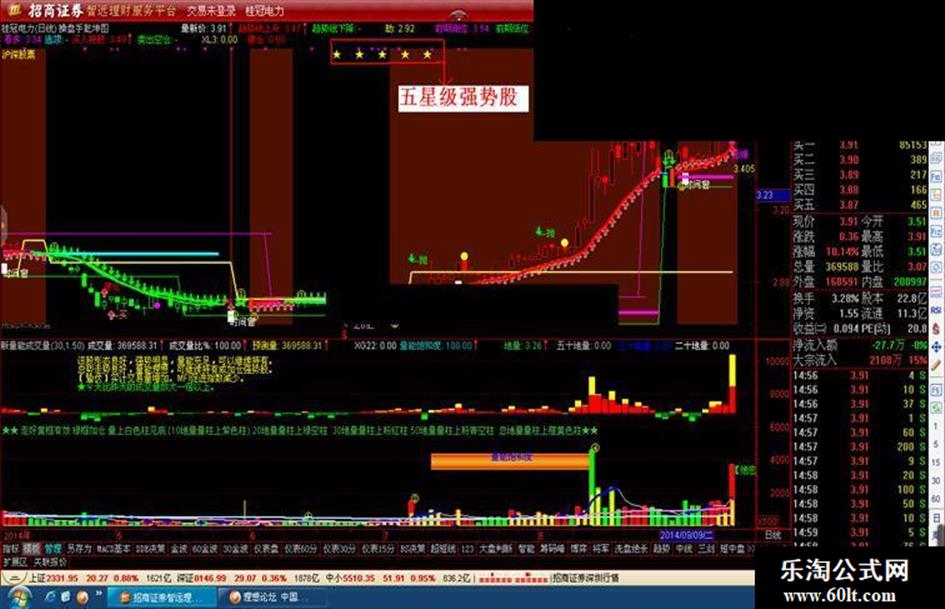The image size is (945, 609).
Task: Click the round sidebar icon above the chart-line icon
Action: coord(935,265)
